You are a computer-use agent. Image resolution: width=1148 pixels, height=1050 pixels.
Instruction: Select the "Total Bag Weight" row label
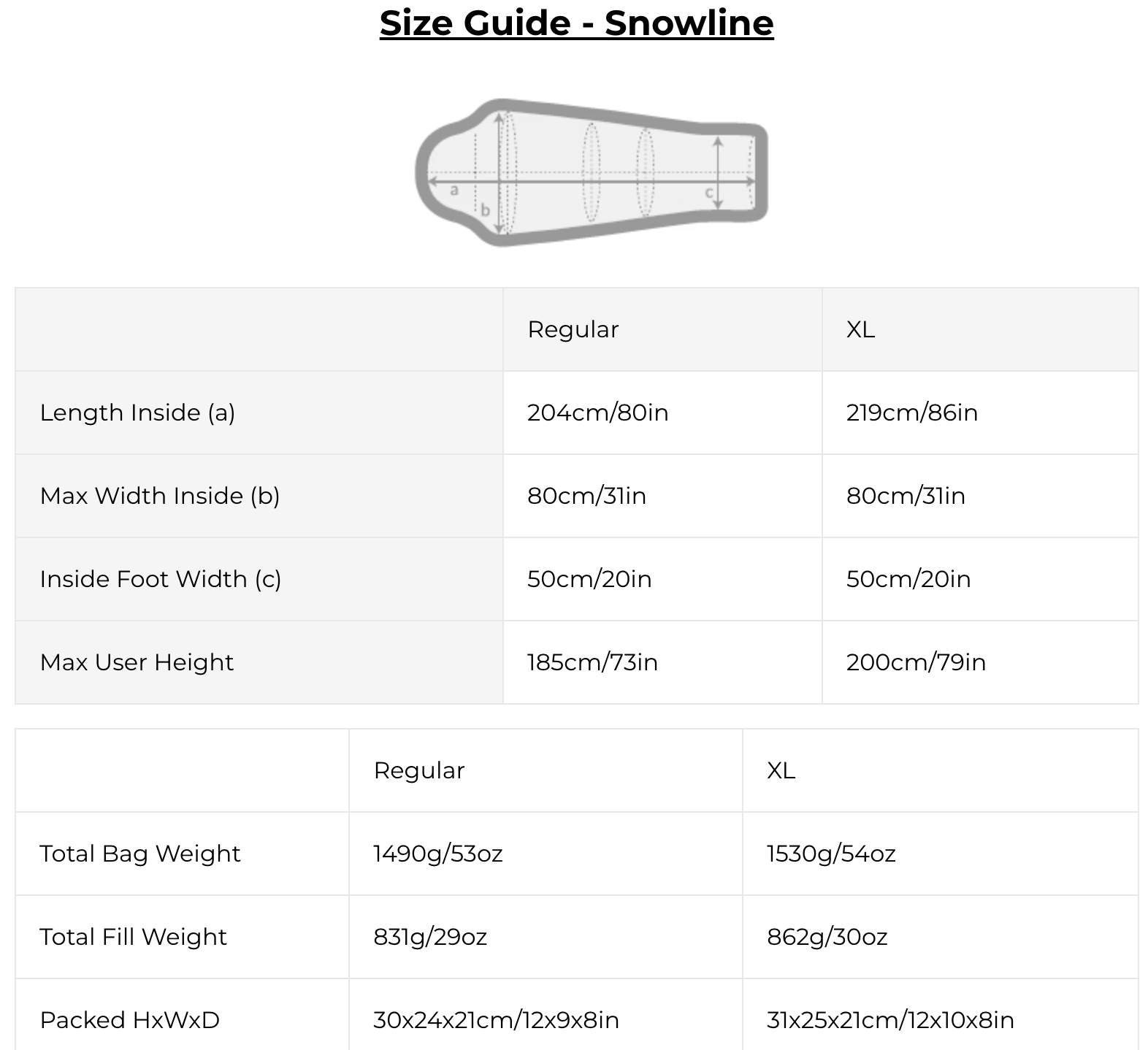click(140, 854)
